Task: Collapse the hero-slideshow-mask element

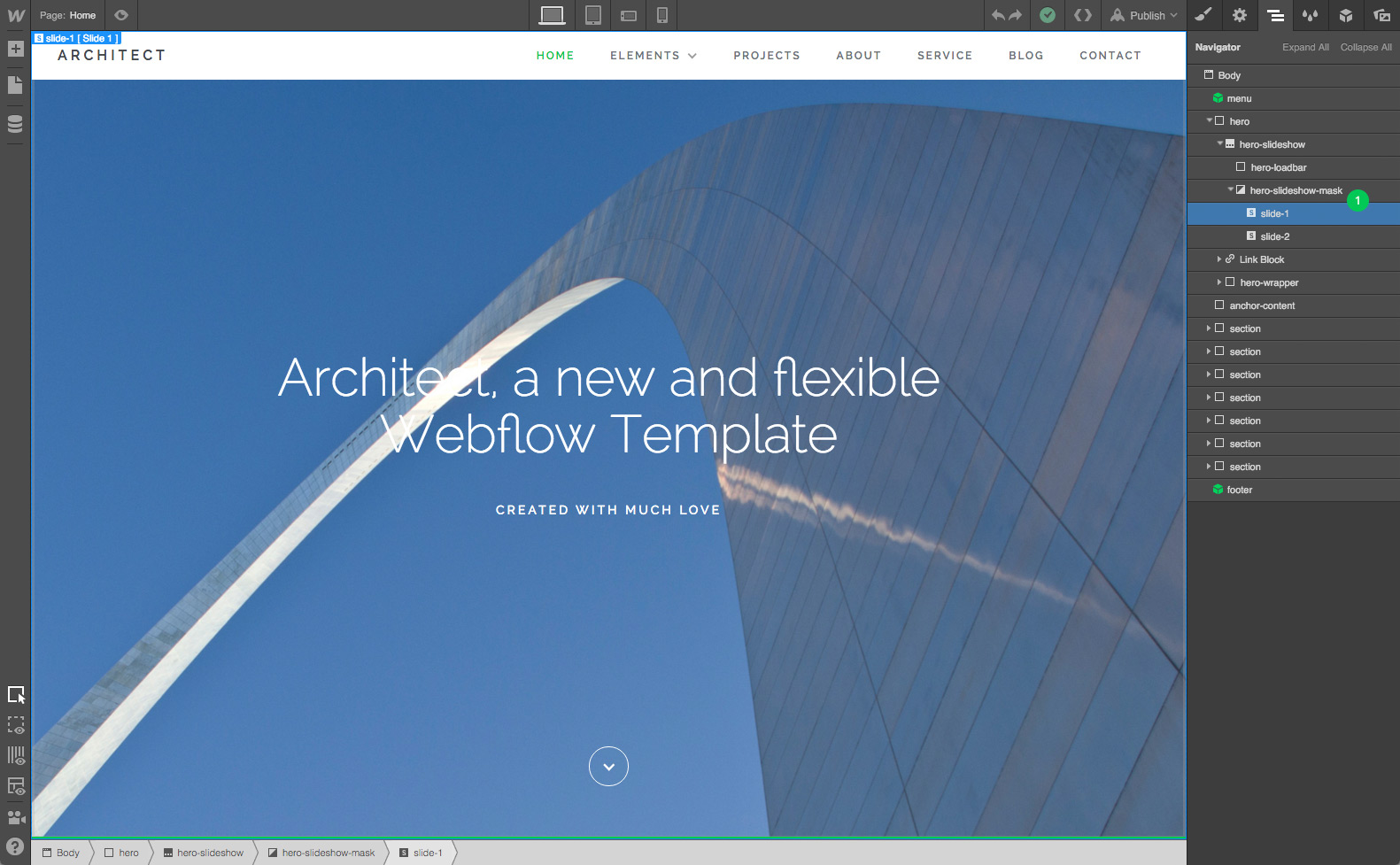Action: [1230, 189]
